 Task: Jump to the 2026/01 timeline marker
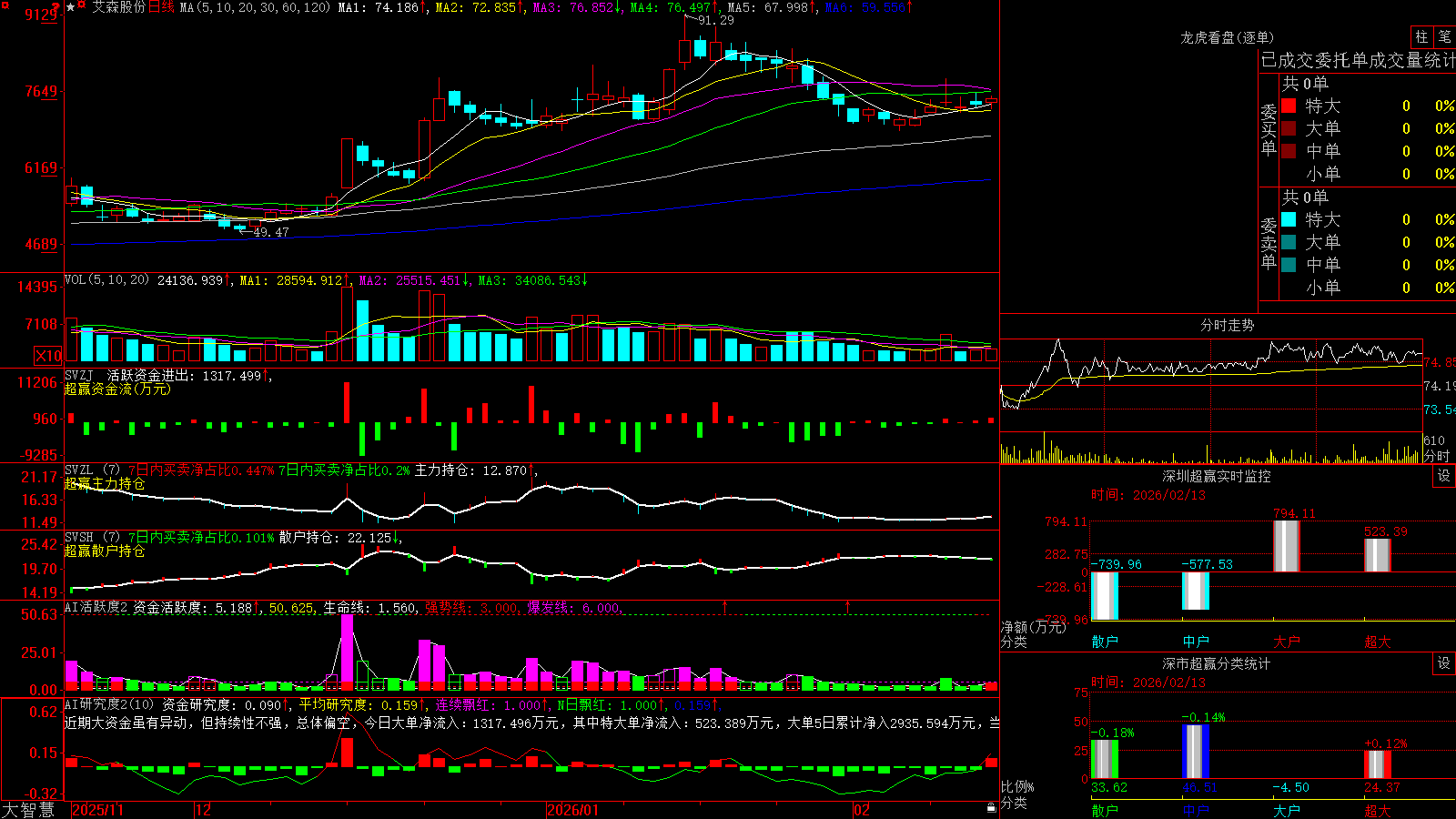pos(572,810)
